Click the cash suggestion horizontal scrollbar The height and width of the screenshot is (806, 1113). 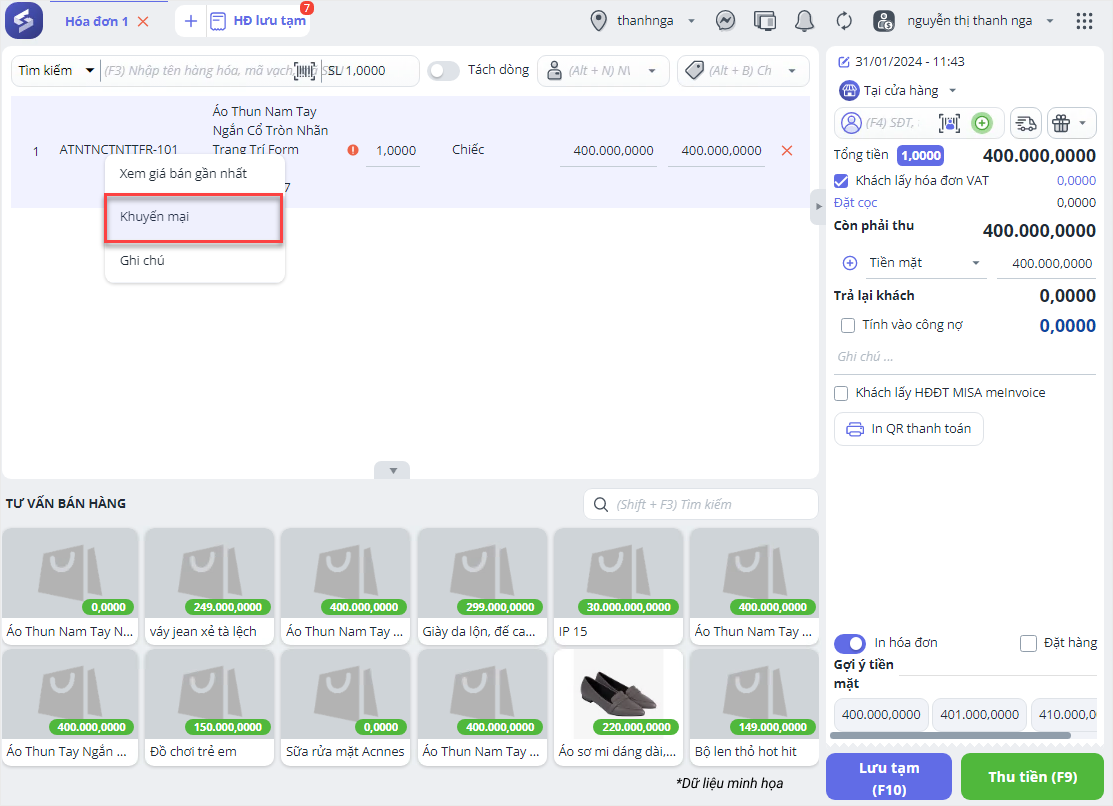pyautogui.click(x=950, y=736)
